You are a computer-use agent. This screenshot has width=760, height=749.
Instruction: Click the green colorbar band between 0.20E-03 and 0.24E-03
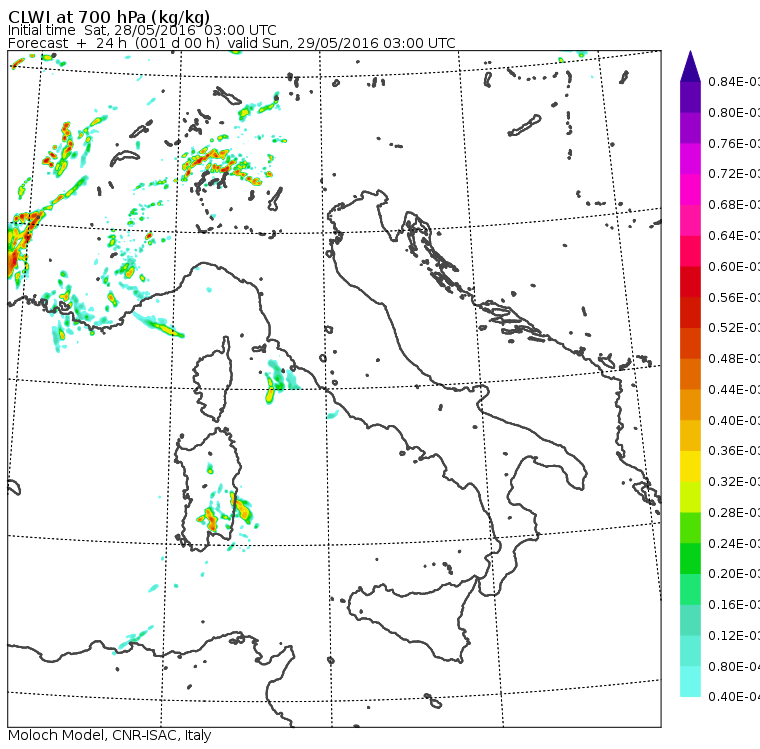pos(690,558)
